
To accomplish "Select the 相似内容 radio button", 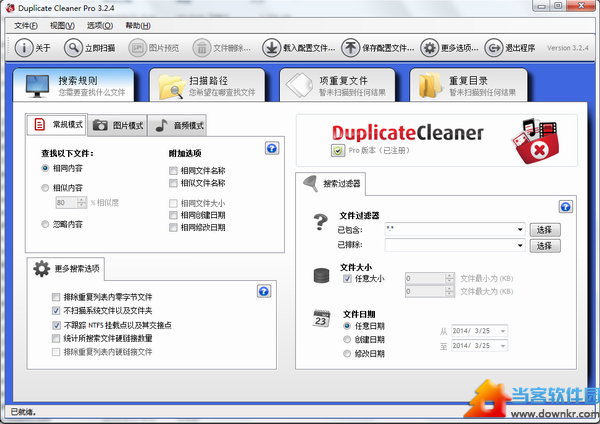I will click(x=45, y=188).
